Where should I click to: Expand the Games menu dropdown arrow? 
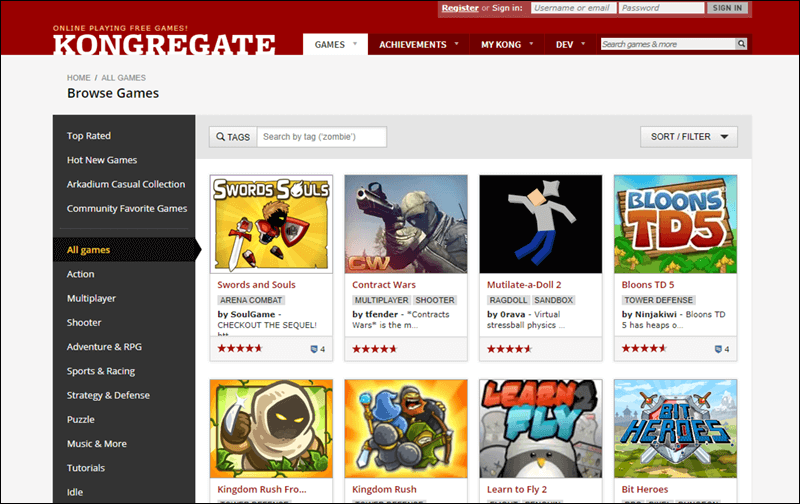[x=355, y=44]
